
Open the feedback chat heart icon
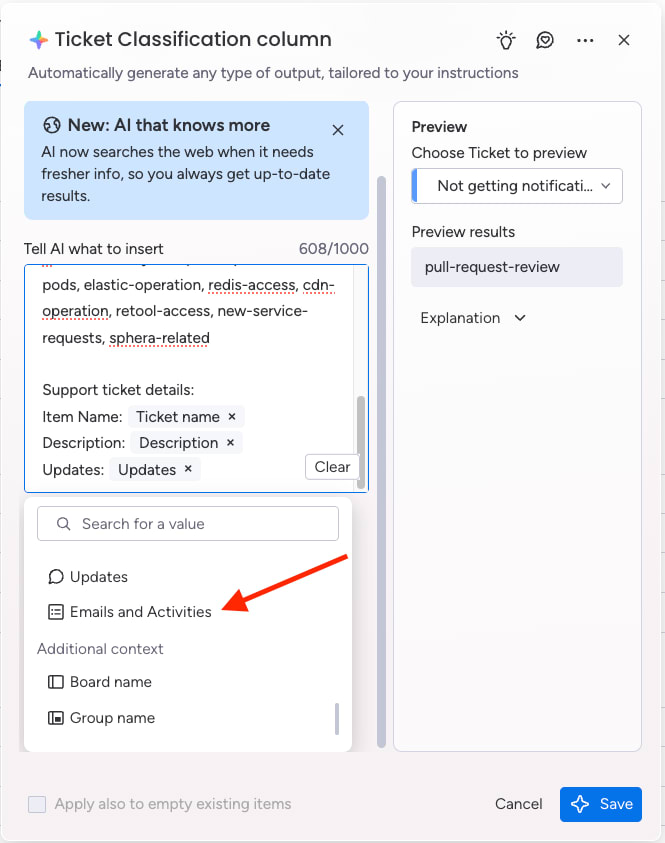(545, 40)
